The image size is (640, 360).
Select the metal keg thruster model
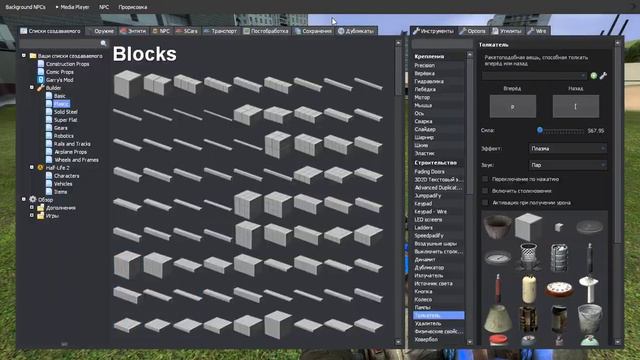click(x=559, y=257)
